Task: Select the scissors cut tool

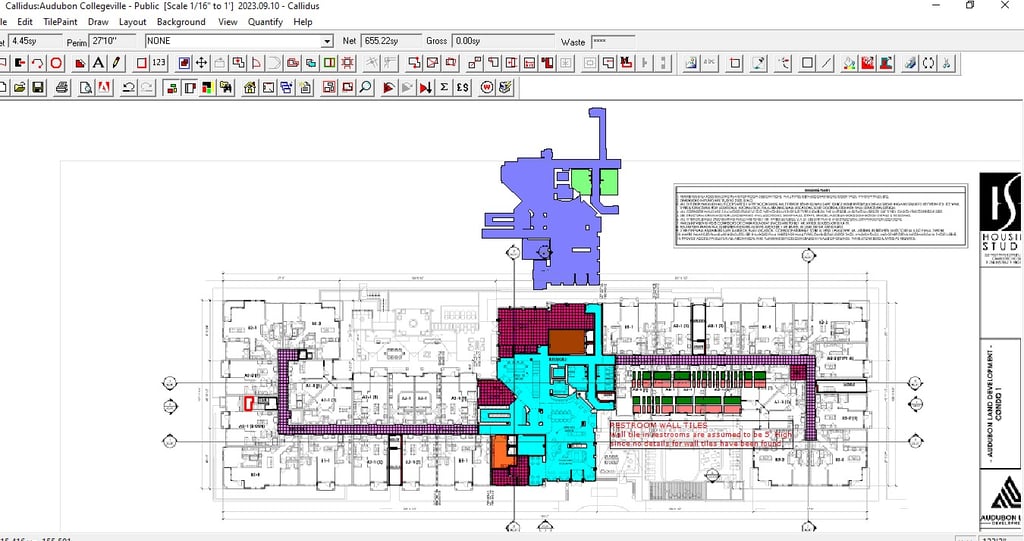Action: 946,63
